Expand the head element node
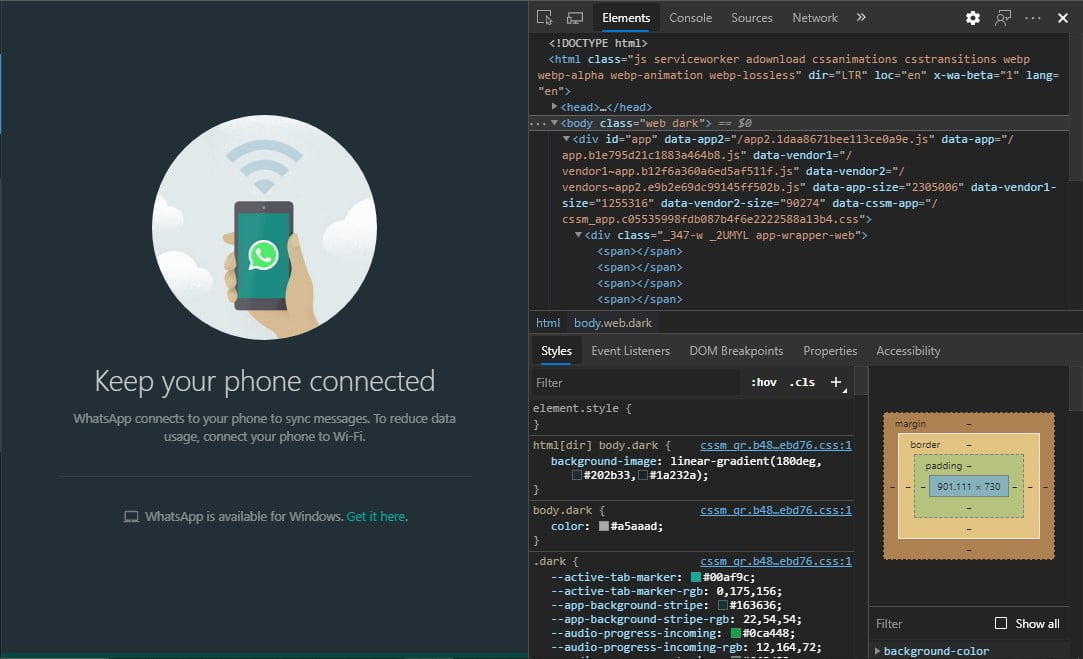Screen dimensions: 1083x659 coord(554,107)
